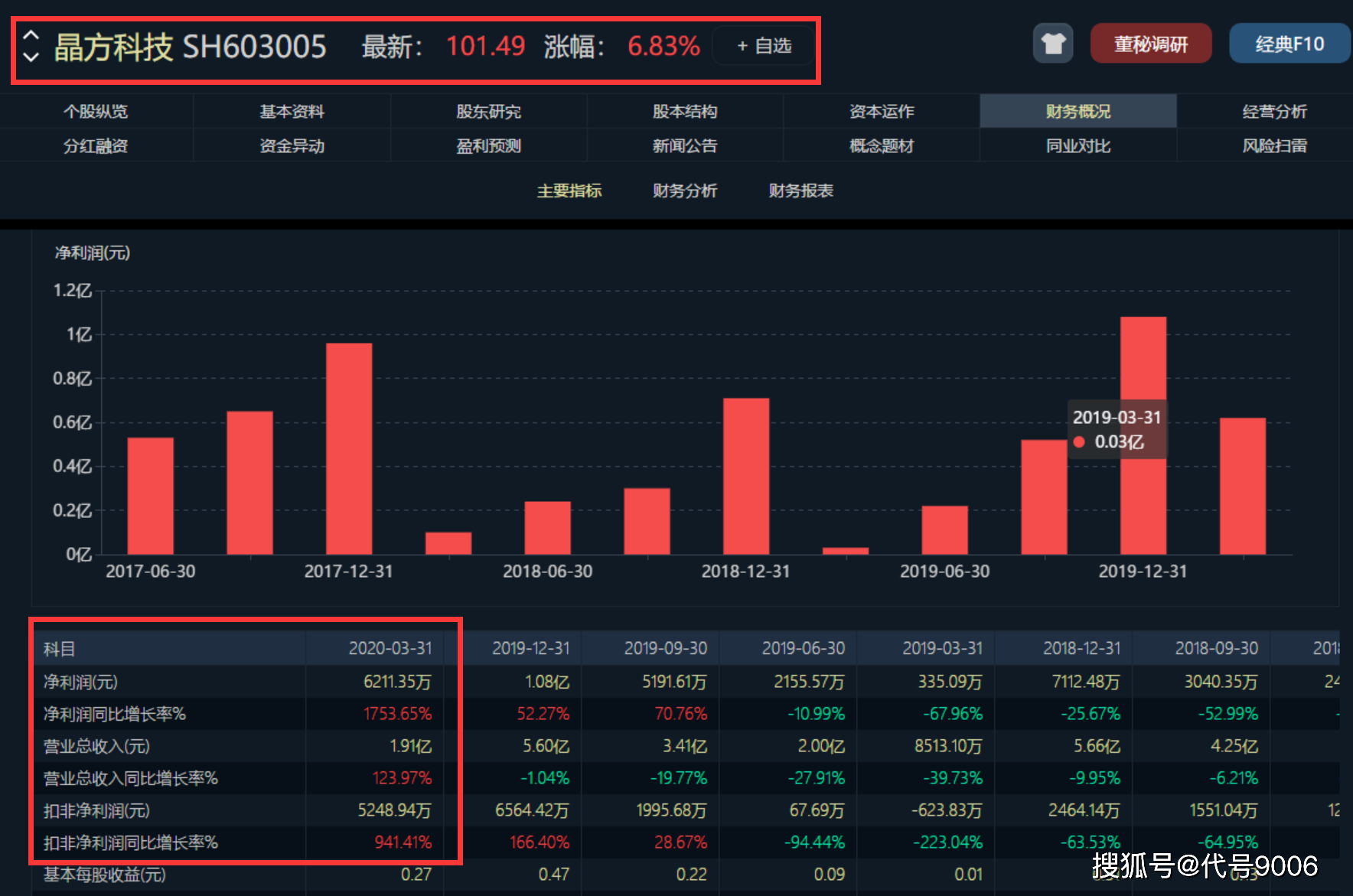Open the 个股纵览 tab
This screenshot has width=1353, height=896.
pyautogui.click(x=96, y=112)
